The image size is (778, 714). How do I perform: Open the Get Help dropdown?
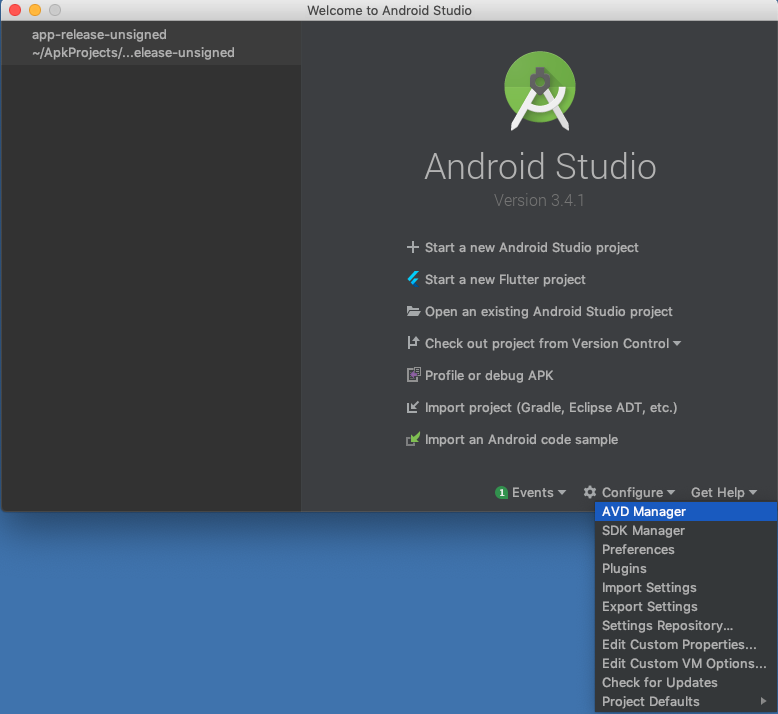pos(724,492)
